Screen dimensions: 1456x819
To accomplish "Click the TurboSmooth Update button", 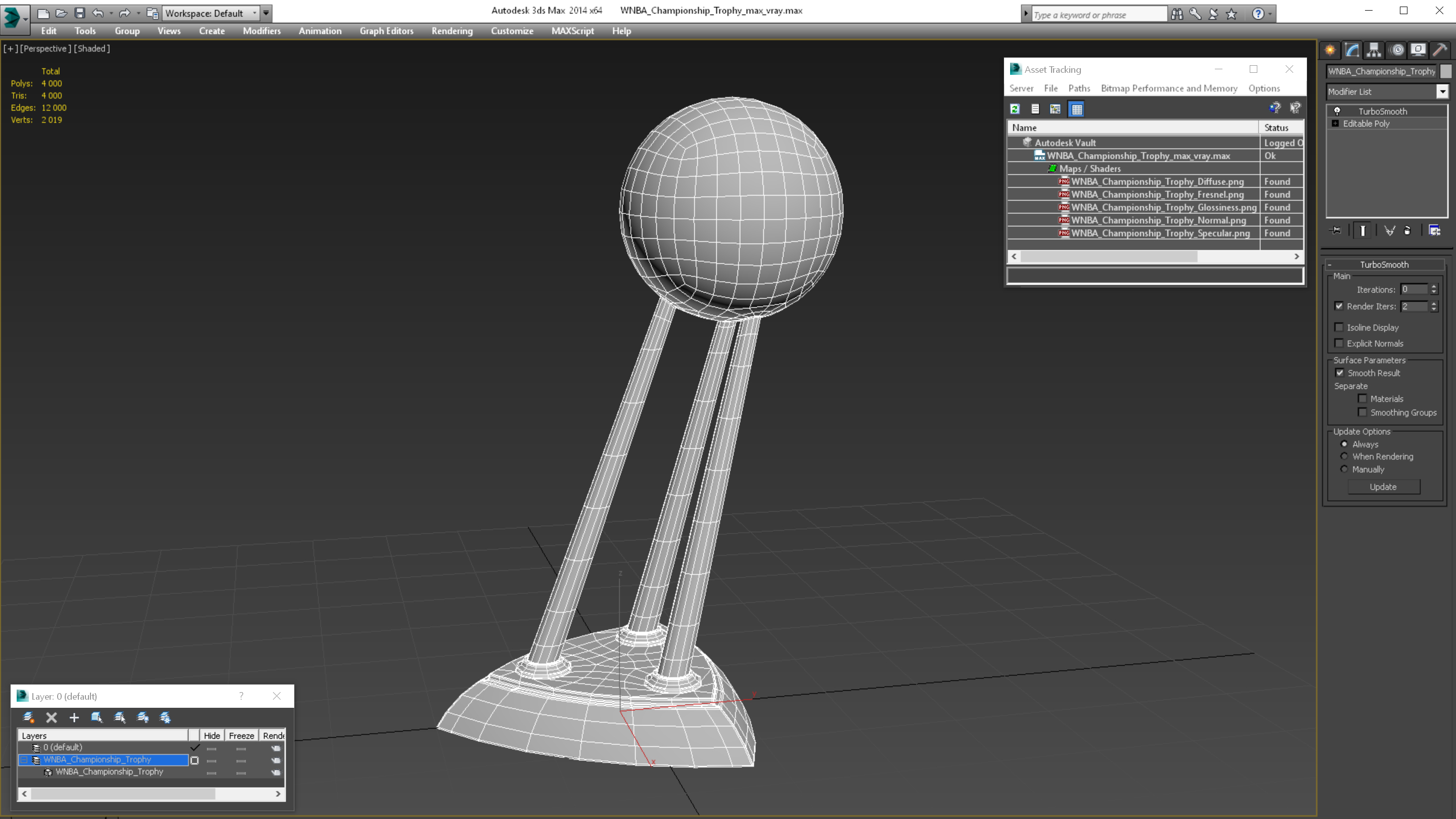I will click(x=1383, y=487).
